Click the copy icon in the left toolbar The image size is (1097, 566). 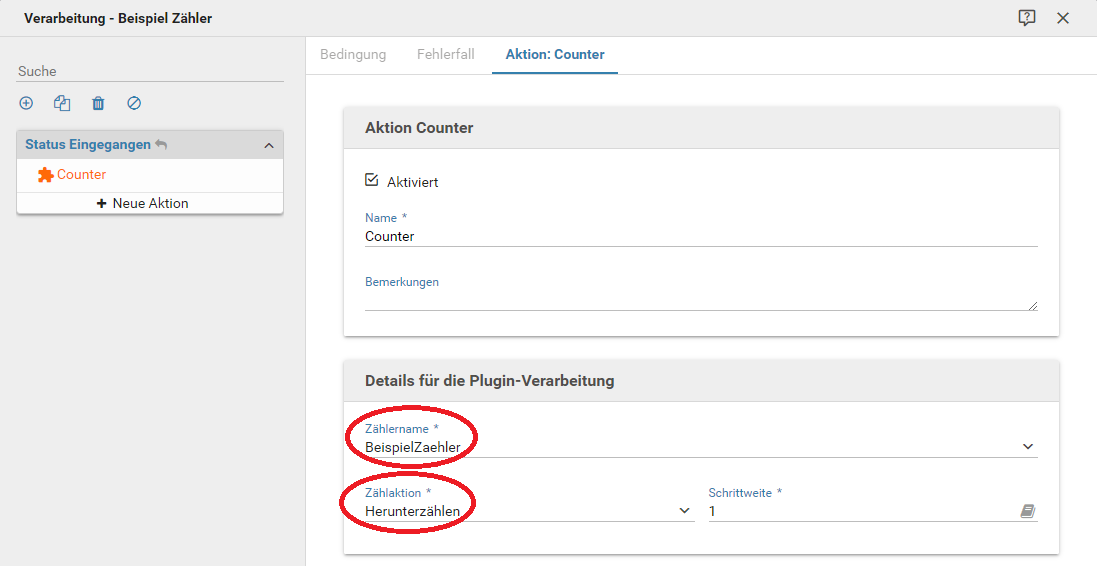tap(62, 103)
